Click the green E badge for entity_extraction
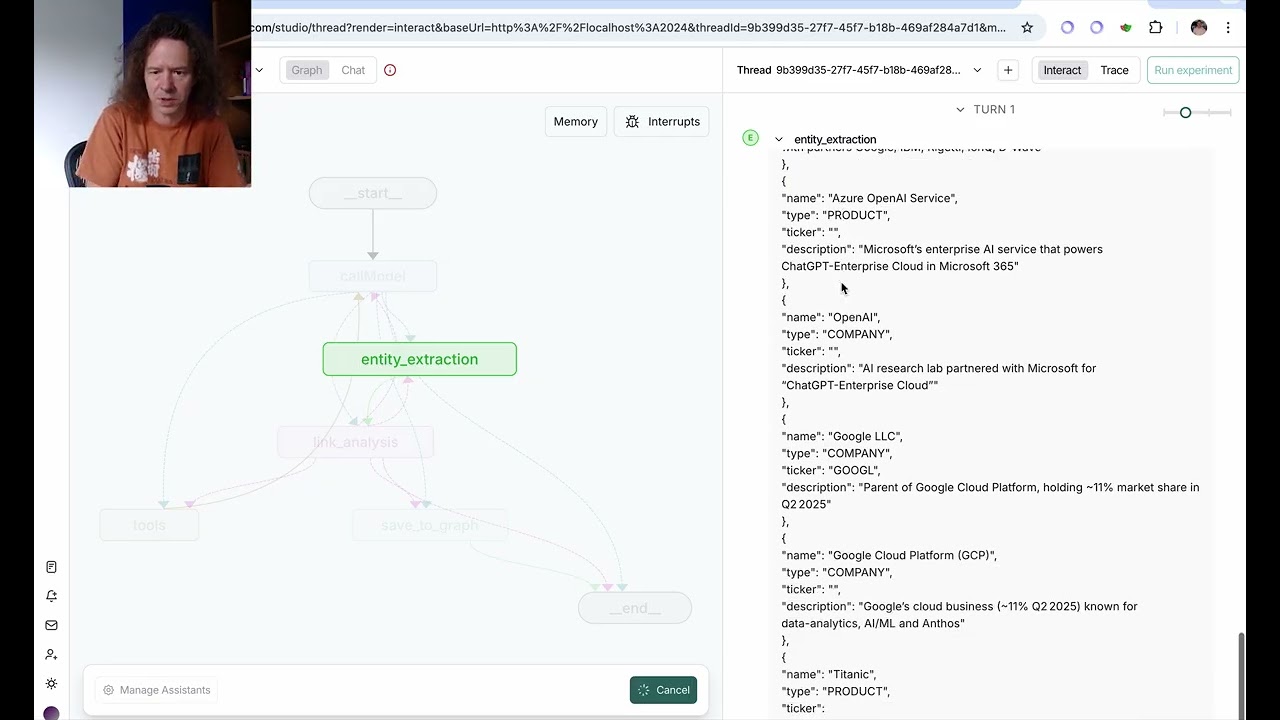The height and width of the screenshot is (720, 1280). click(750, 138)
